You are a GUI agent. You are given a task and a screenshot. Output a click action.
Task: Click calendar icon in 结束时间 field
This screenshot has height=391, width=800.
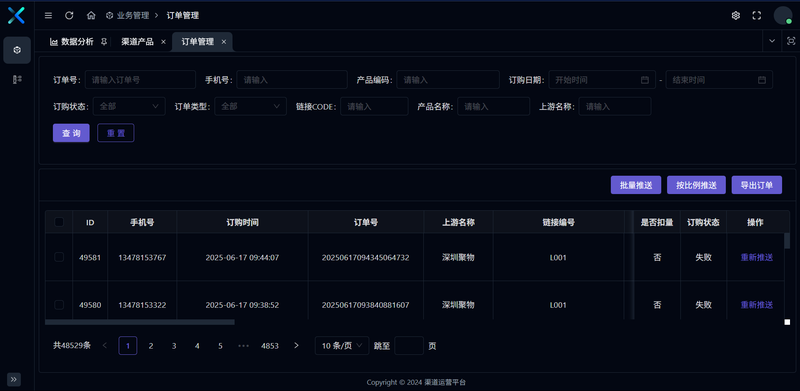coord(762,80)
